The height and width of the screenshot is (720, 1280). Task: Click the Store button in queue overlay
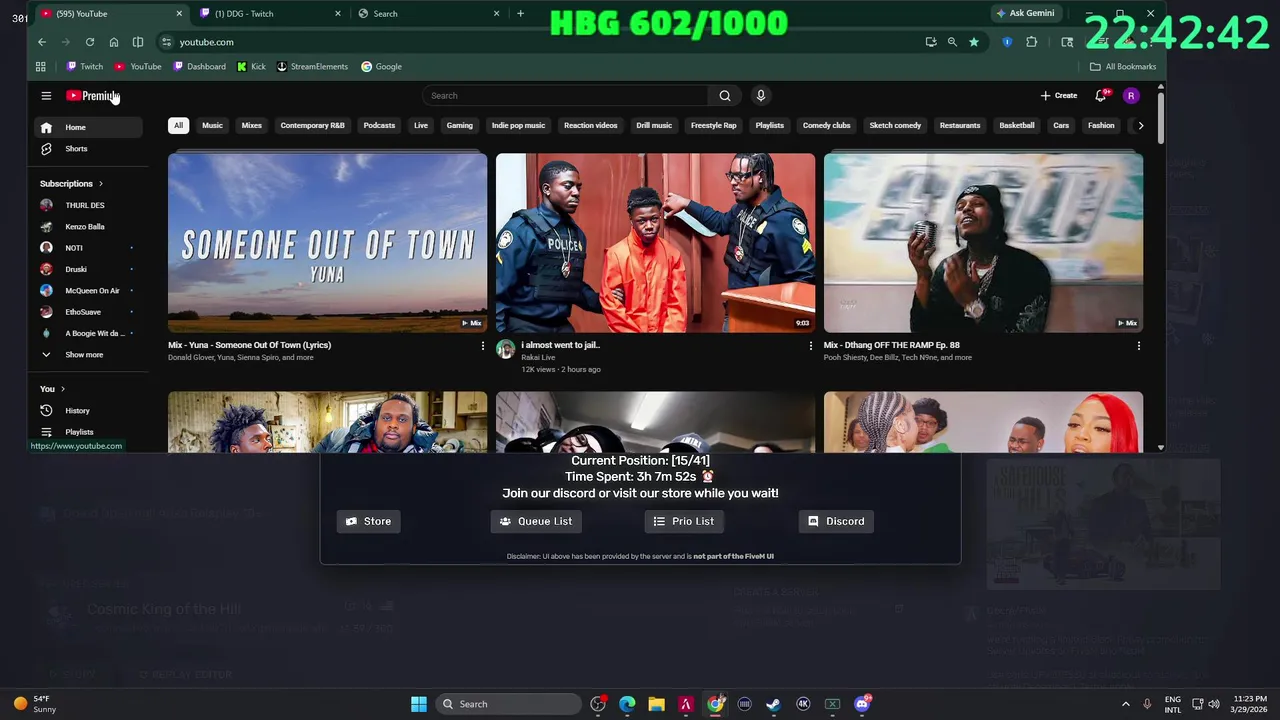pyautogui.click(x=368, y=521)
